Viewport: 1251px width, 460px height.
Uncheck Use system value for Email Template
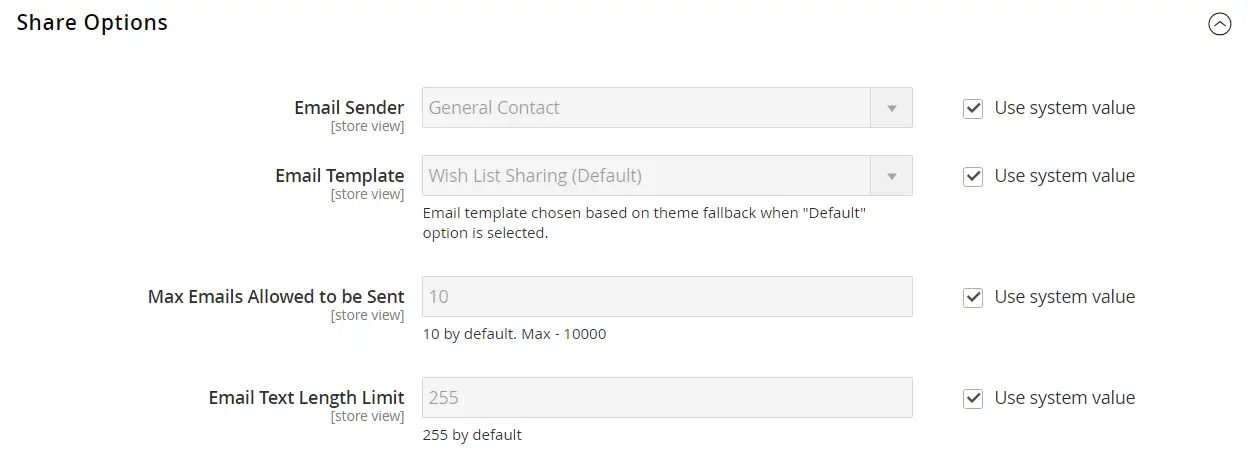tap(973, 176)
